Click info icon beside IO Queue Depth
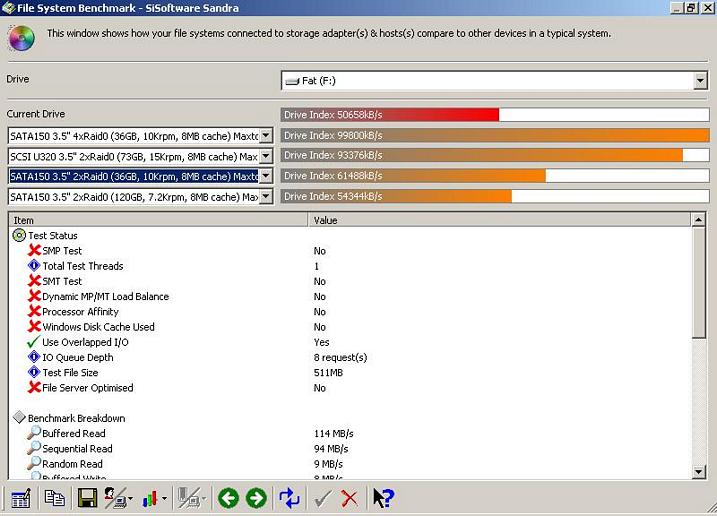 tap(34, 357)
